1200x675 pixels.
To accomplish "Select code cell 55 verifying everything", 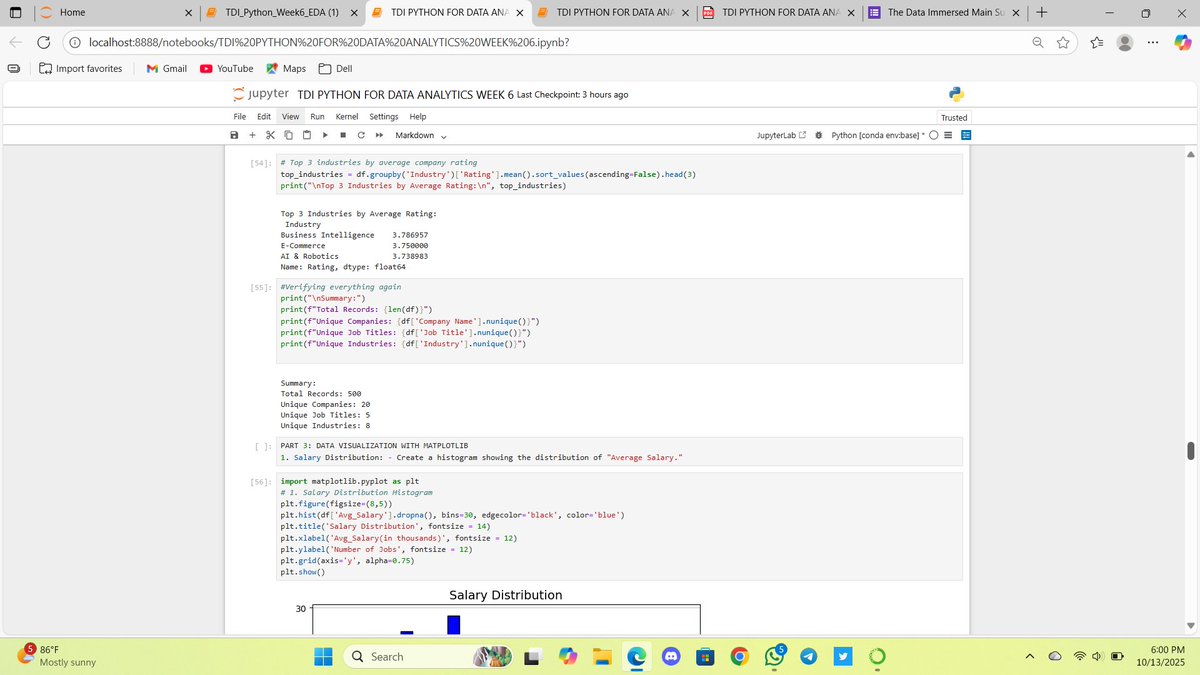I will pyautogui.click(x=621, y=320).
